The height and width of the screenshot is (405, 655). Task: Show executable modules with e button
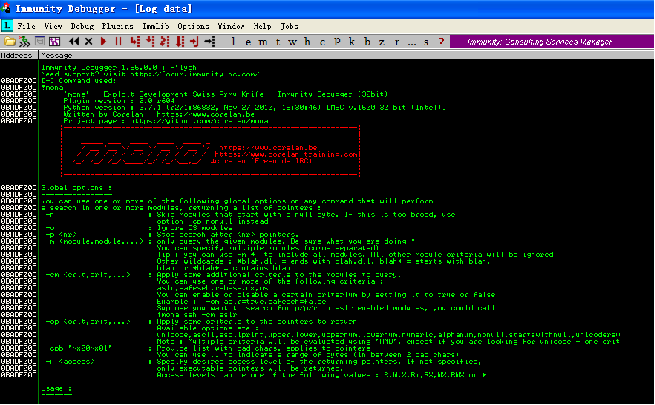coord(248,41)
